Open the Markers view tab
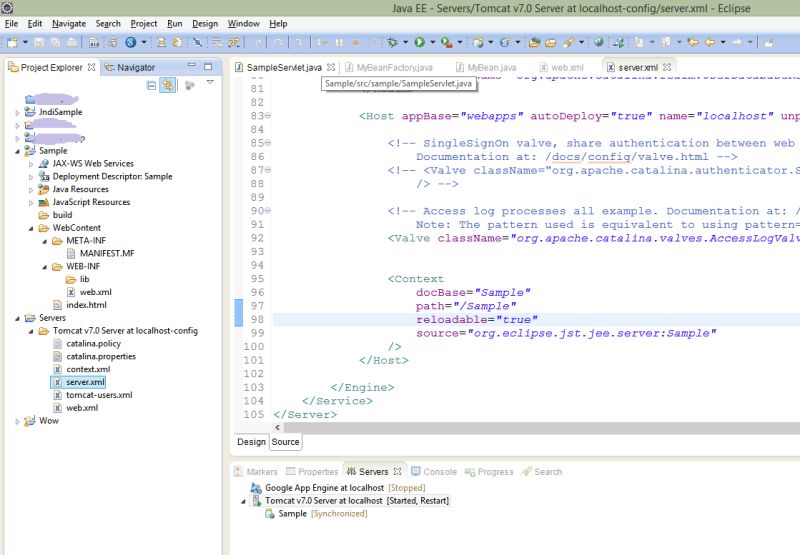 tap(256, 472)
